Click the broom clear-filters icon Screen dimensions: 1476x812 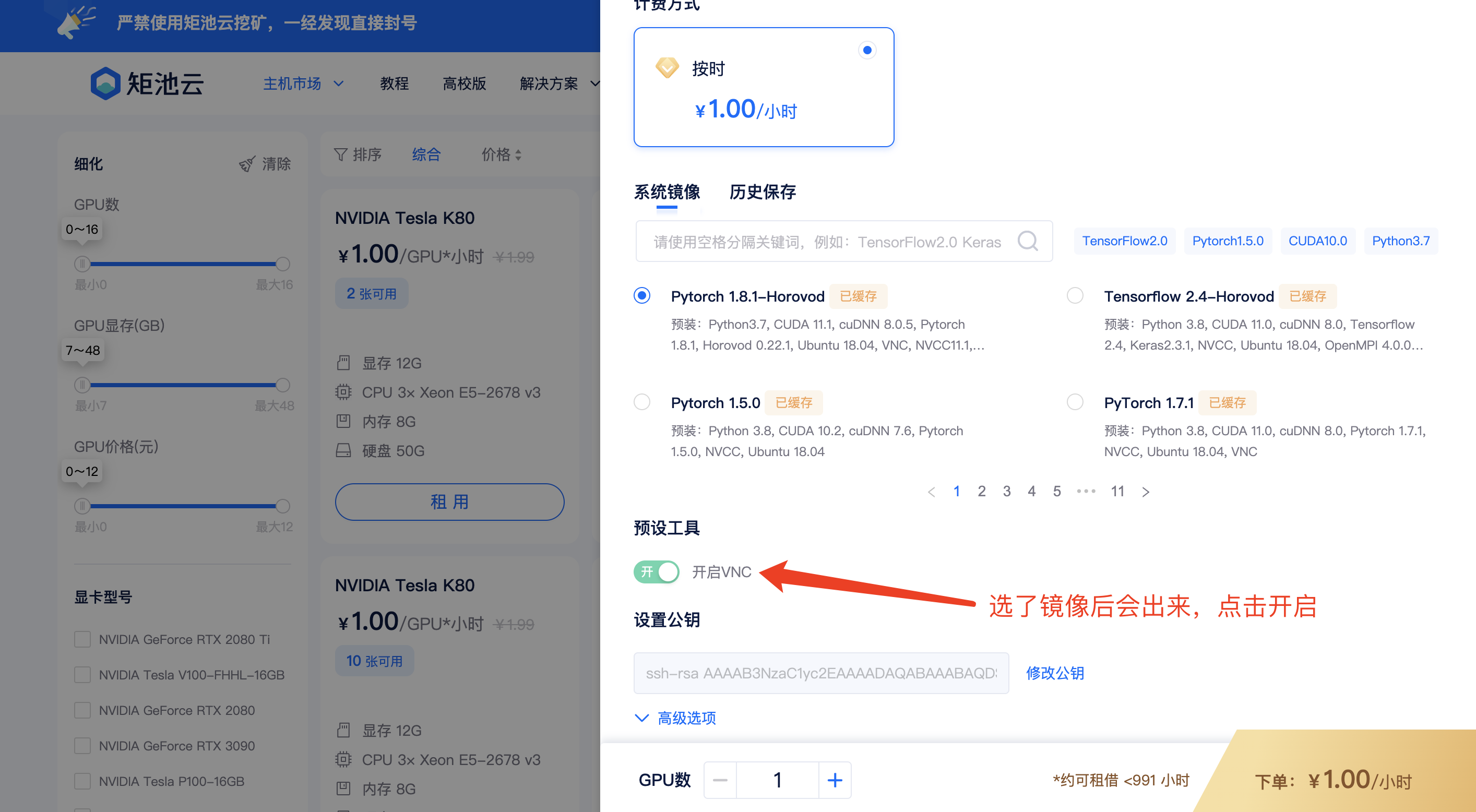246,164
